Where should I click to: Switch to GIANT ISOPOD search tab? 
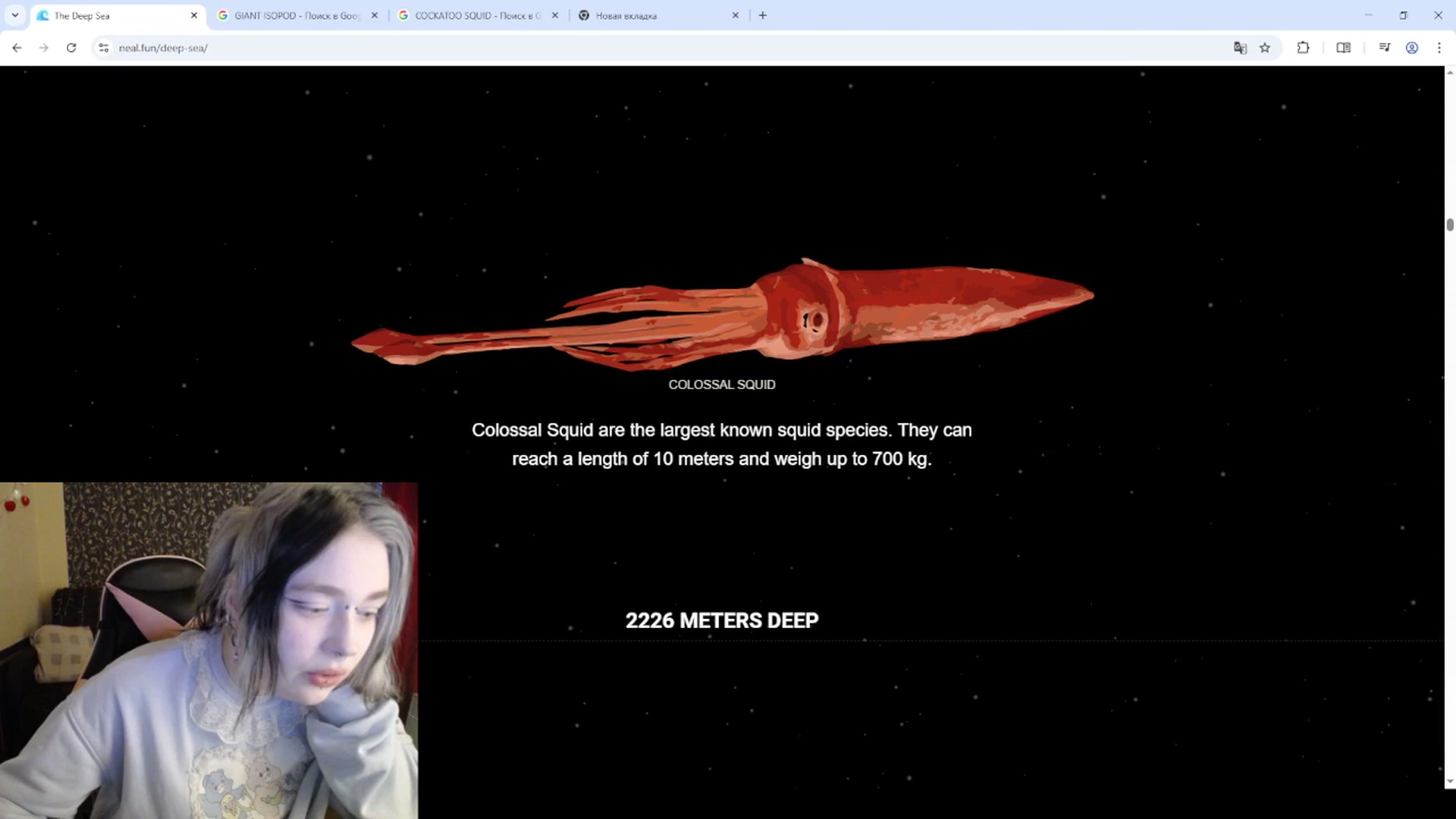296,15
